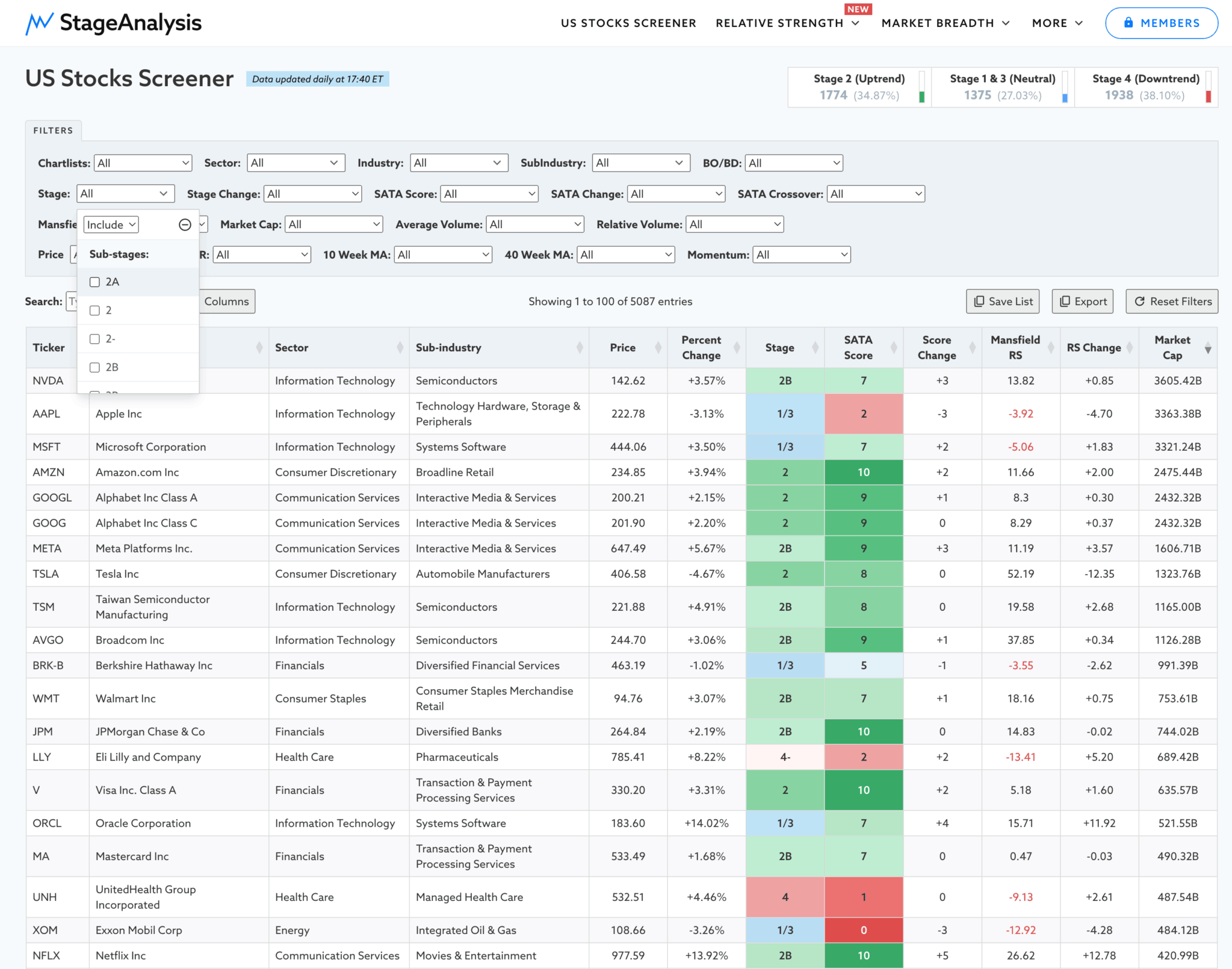Click the StageAnalysis logo
Image resolution: width=1232 pixels, height=969 pixels.
113,23
